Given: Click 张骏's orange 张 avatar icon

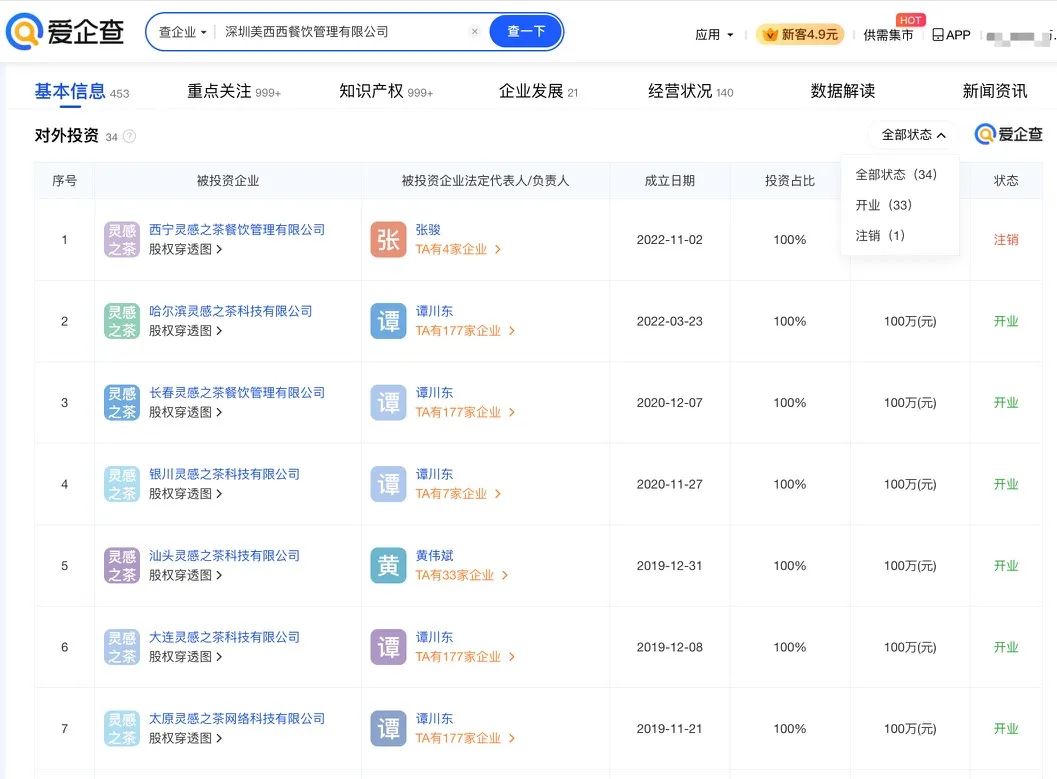Looking at the screenshot, I should (387, 240).
